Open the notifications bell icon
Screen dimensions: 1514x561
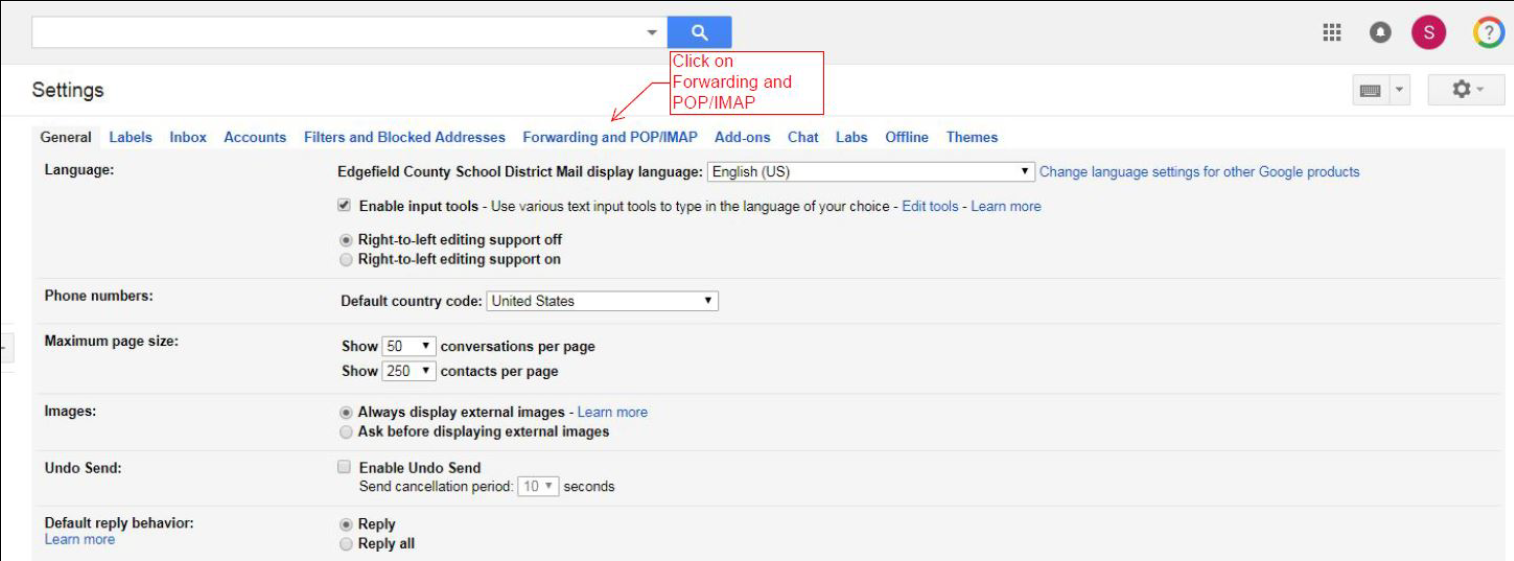pos(1380,33)
